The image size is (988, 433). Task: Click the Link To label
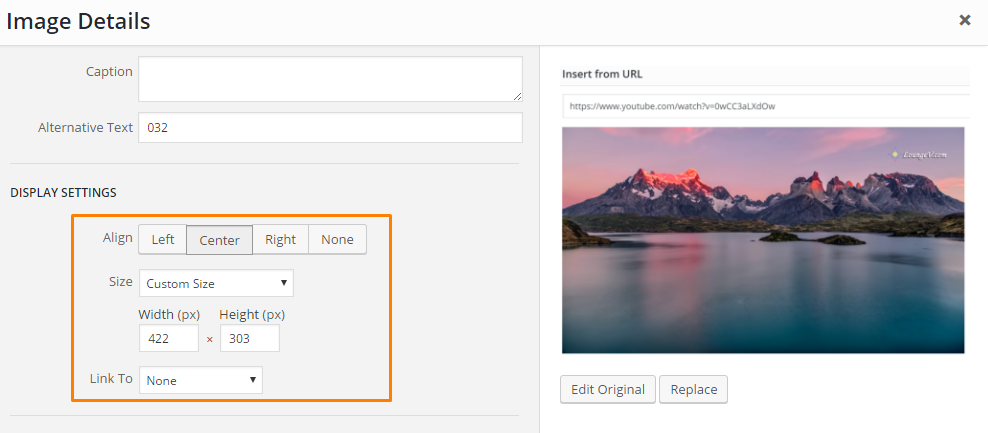click(x=111, y=380)
